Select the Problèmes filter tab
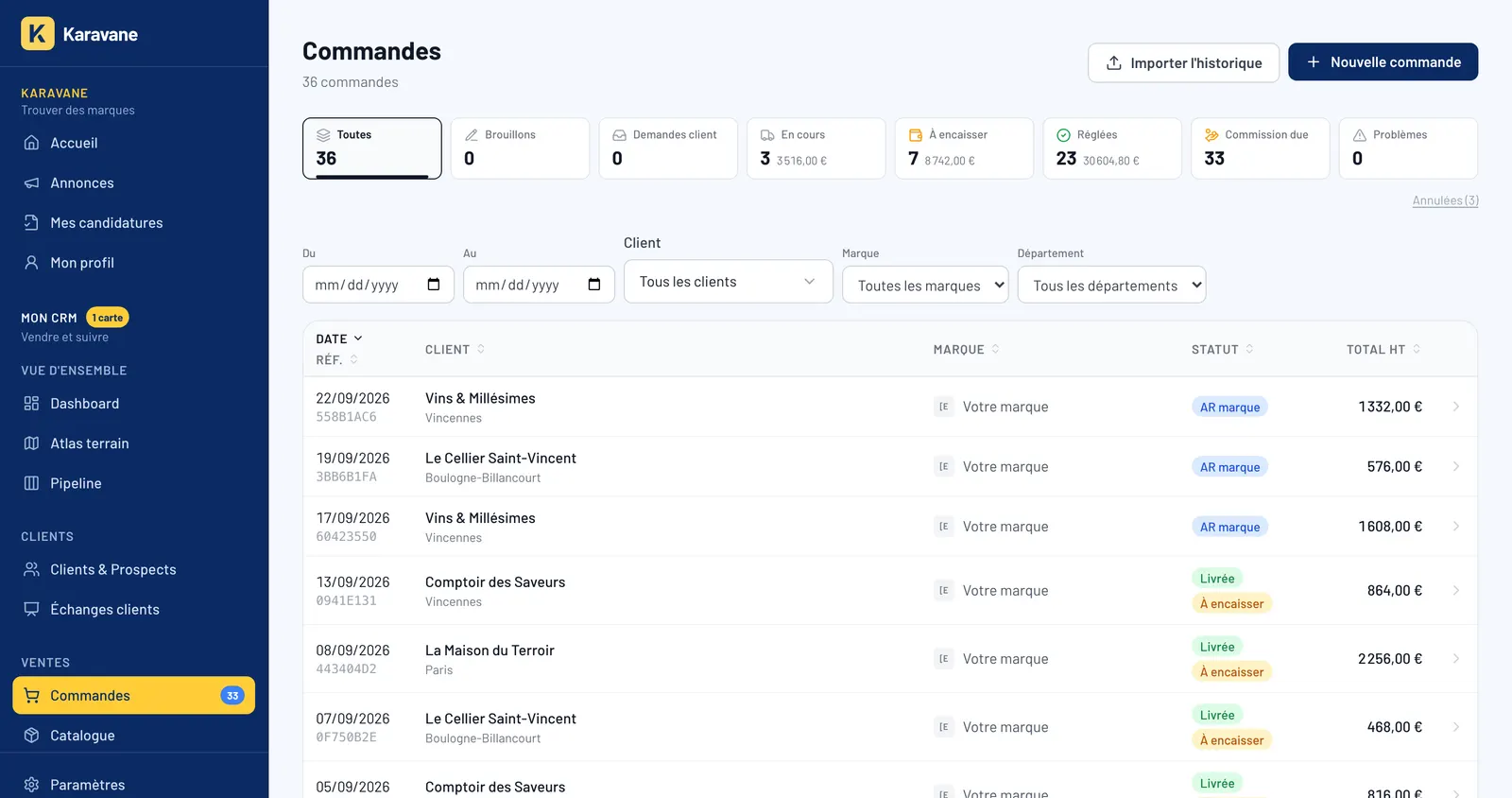 (1408, 148)
